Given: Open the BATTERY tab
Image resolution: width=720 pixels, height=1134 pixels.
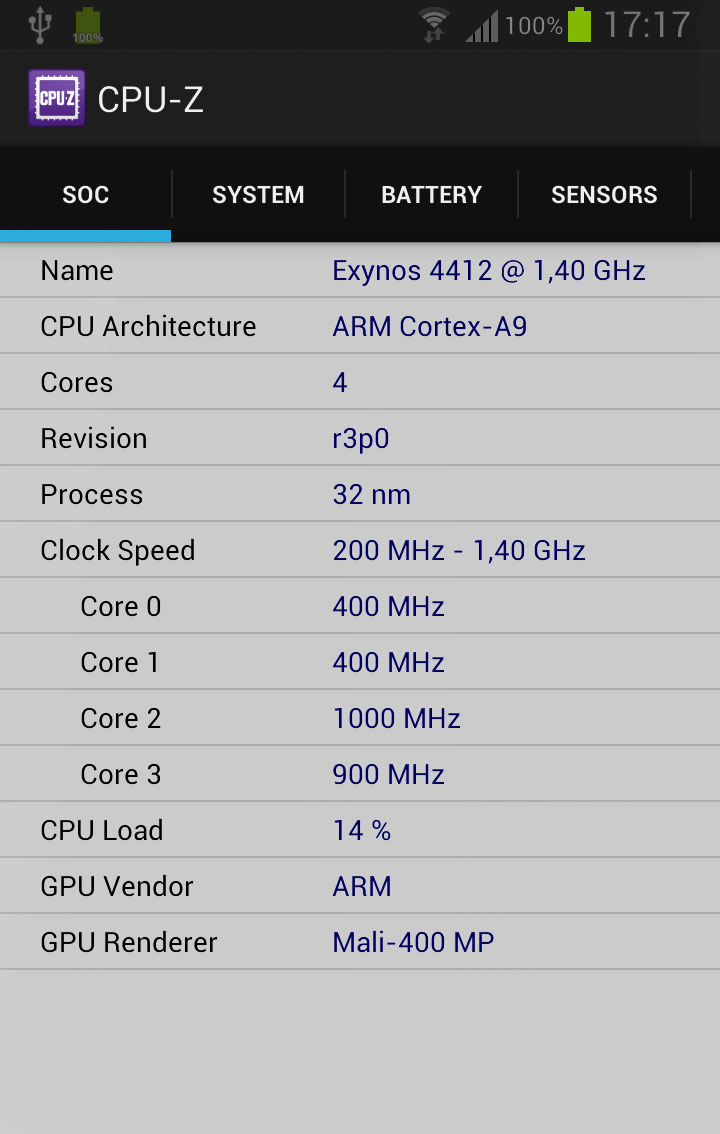Looking at the screenshot, I should [431, 195].
